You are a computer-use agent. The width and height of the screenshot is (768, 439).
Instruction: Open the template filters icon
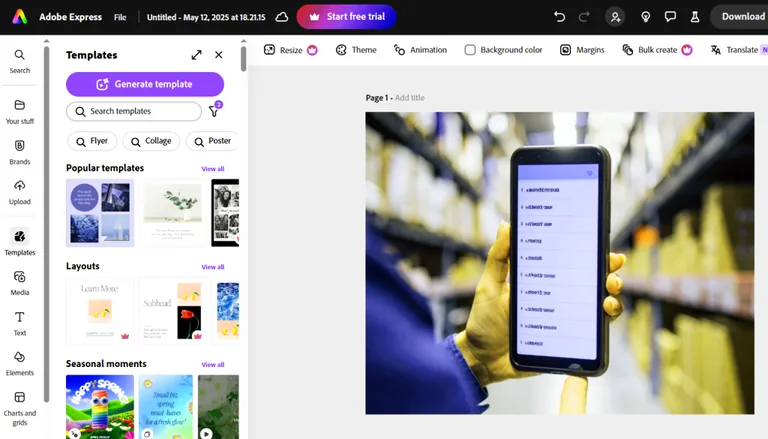(x=215, y=111)
